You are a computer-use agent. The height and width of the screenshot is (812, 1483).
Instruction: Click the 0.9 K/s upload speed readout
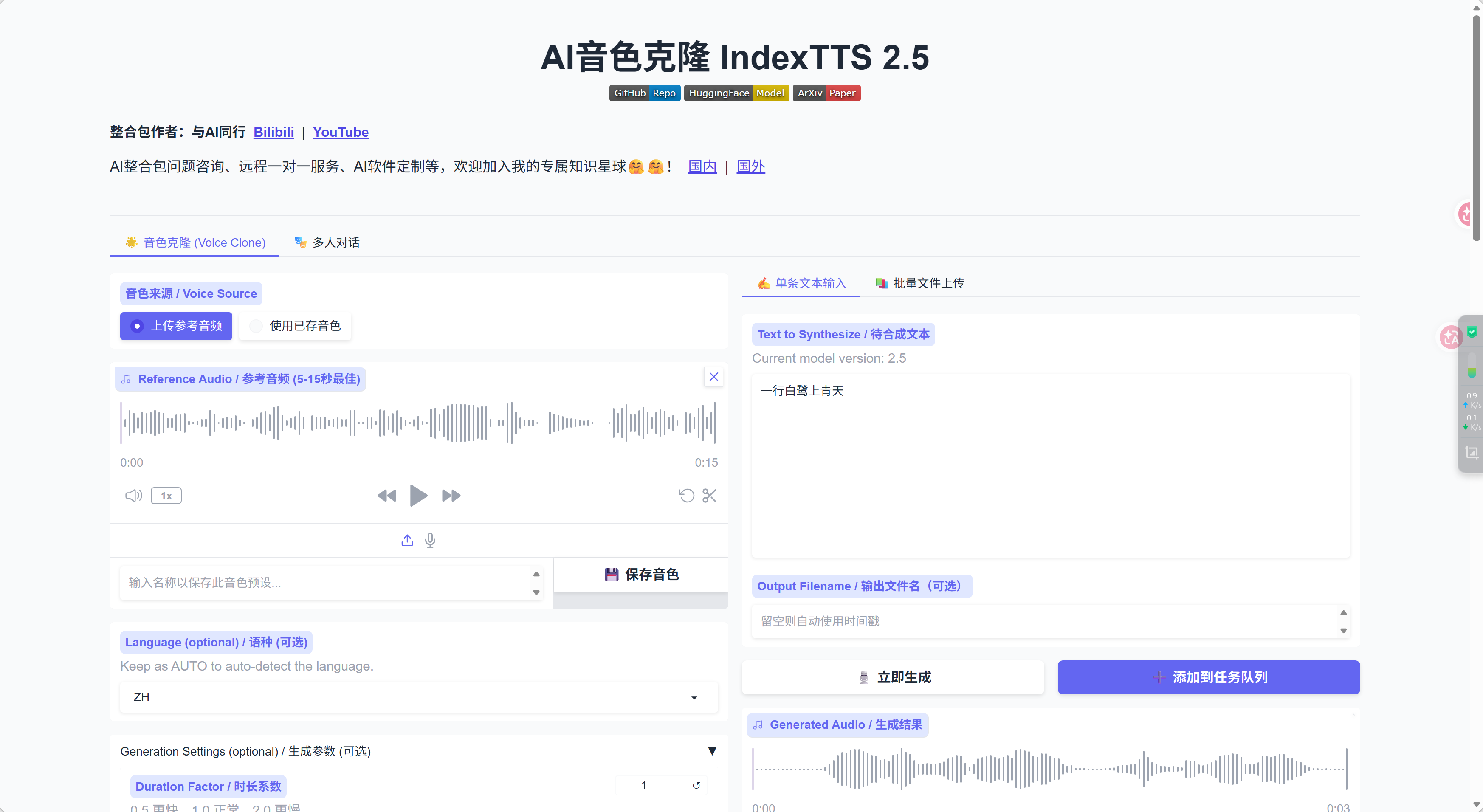pyautogui.click(x=1472, y=400)
